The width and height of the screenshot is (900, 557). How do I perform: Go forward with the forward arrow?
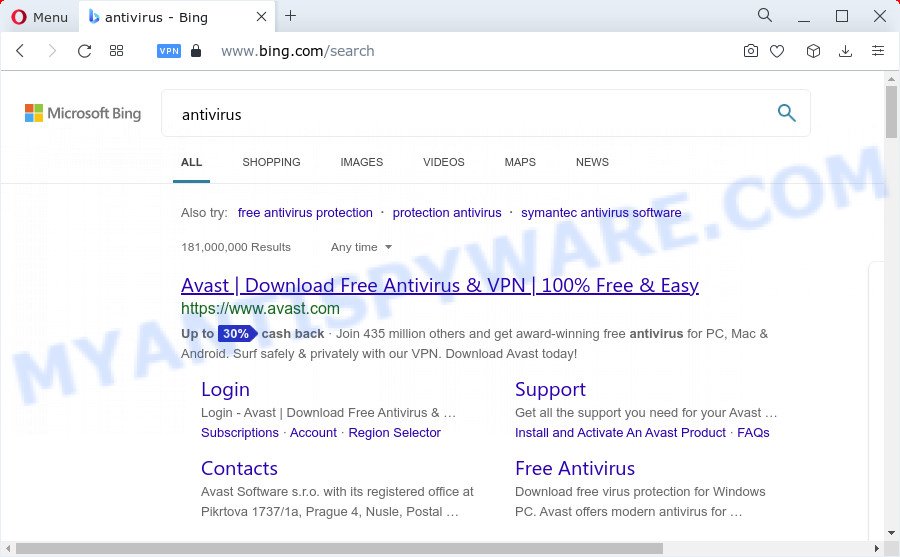(52, 51)
